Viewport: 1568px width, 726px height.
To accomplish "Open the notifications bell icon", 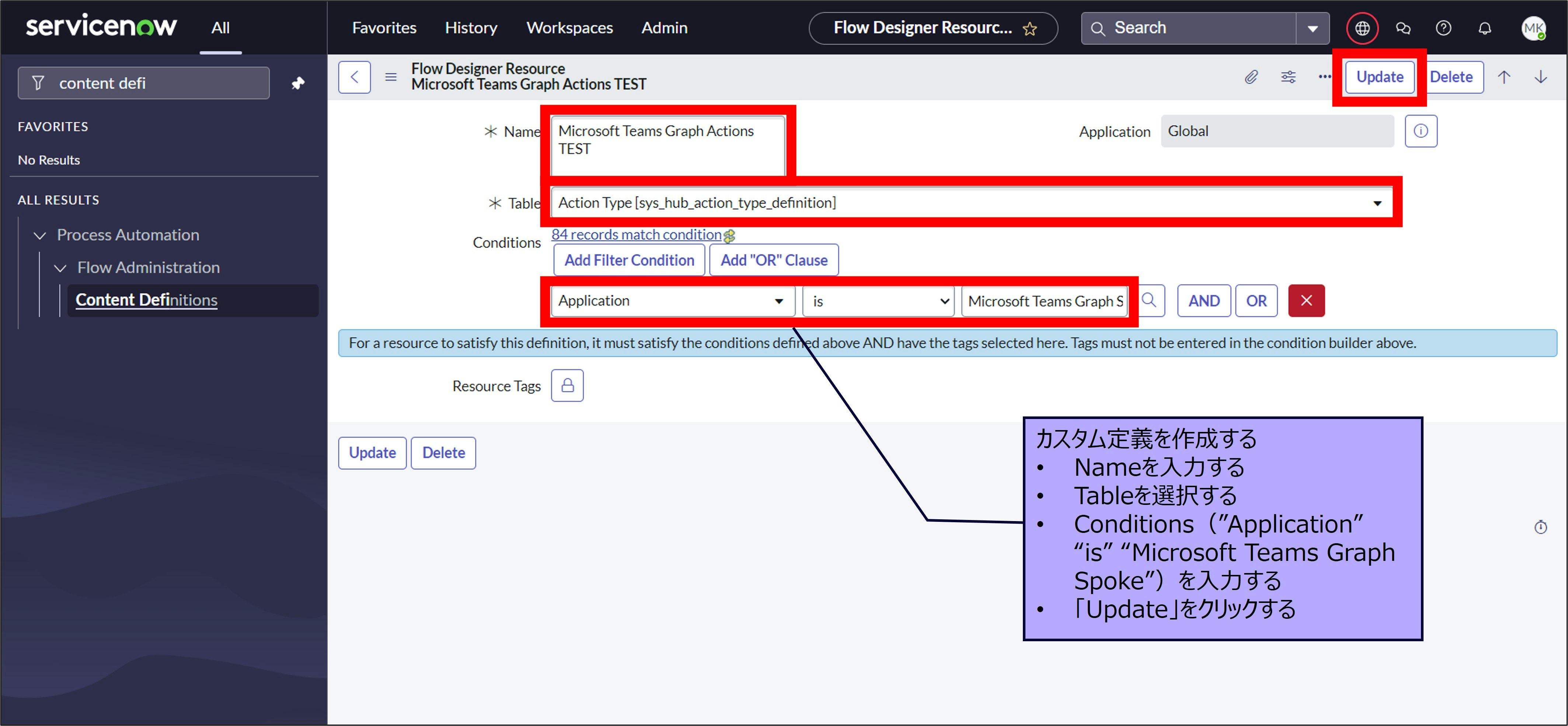I will coord(1485,28).
